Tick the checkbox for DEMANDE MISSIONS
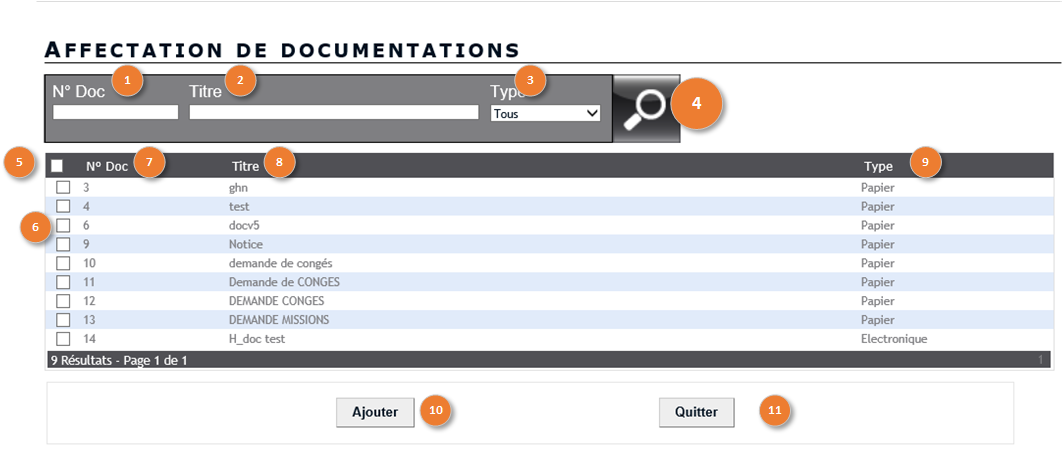Screen dimensions: 1063x454 (x=63, y=320)
